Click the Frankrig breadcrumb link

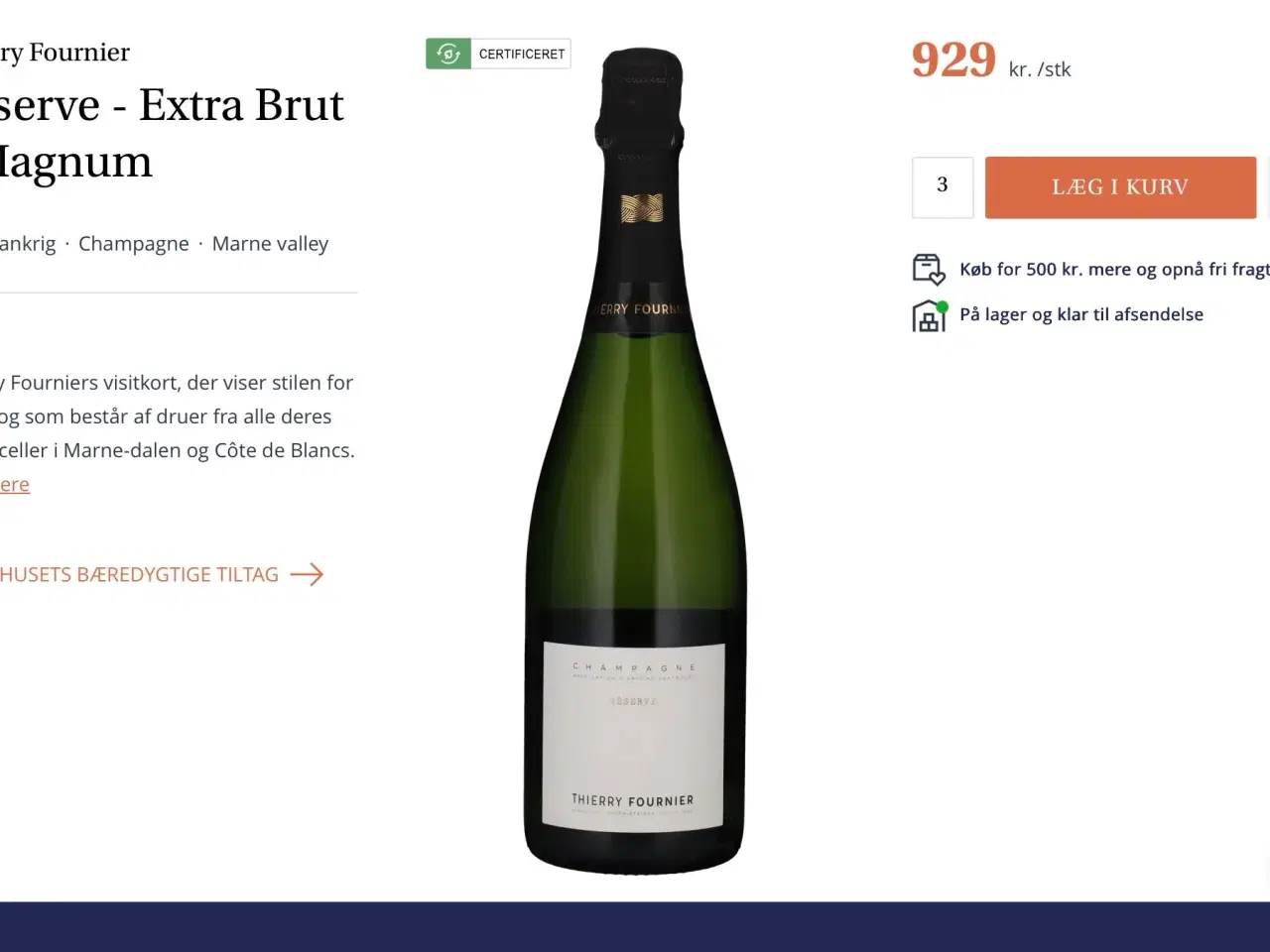coord(27,243)
